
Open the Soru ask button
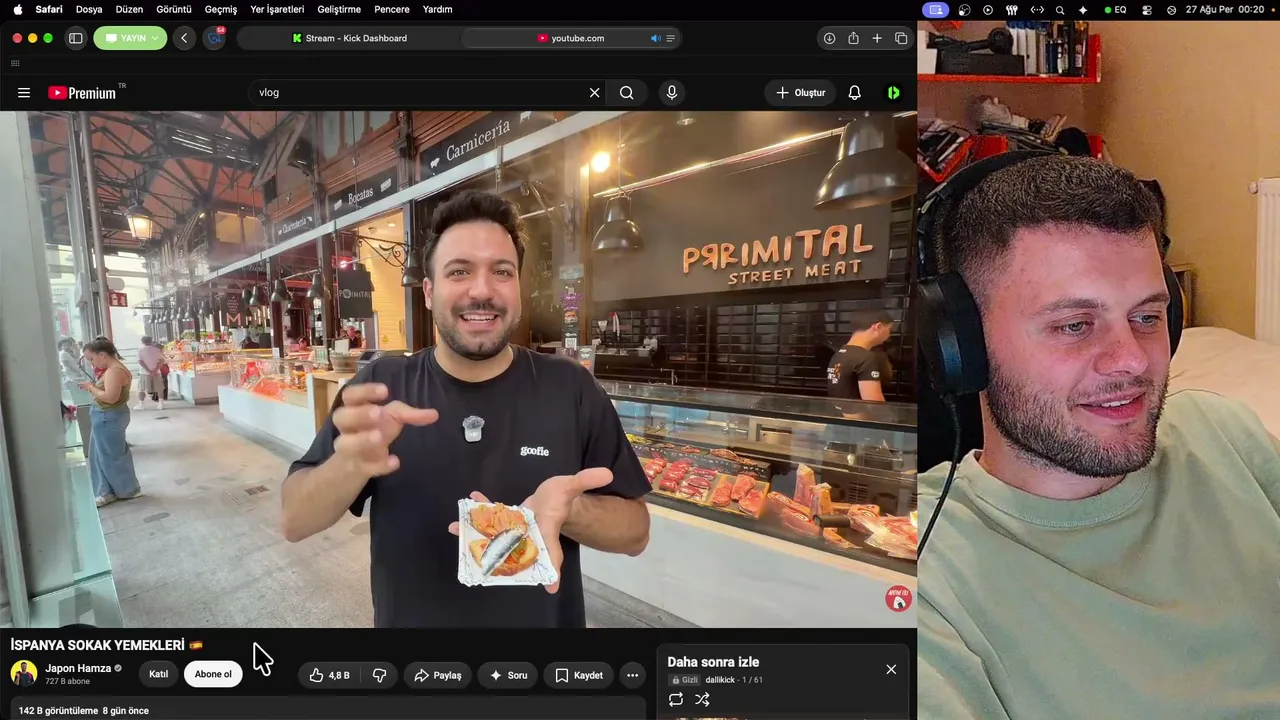pos(508,675)
